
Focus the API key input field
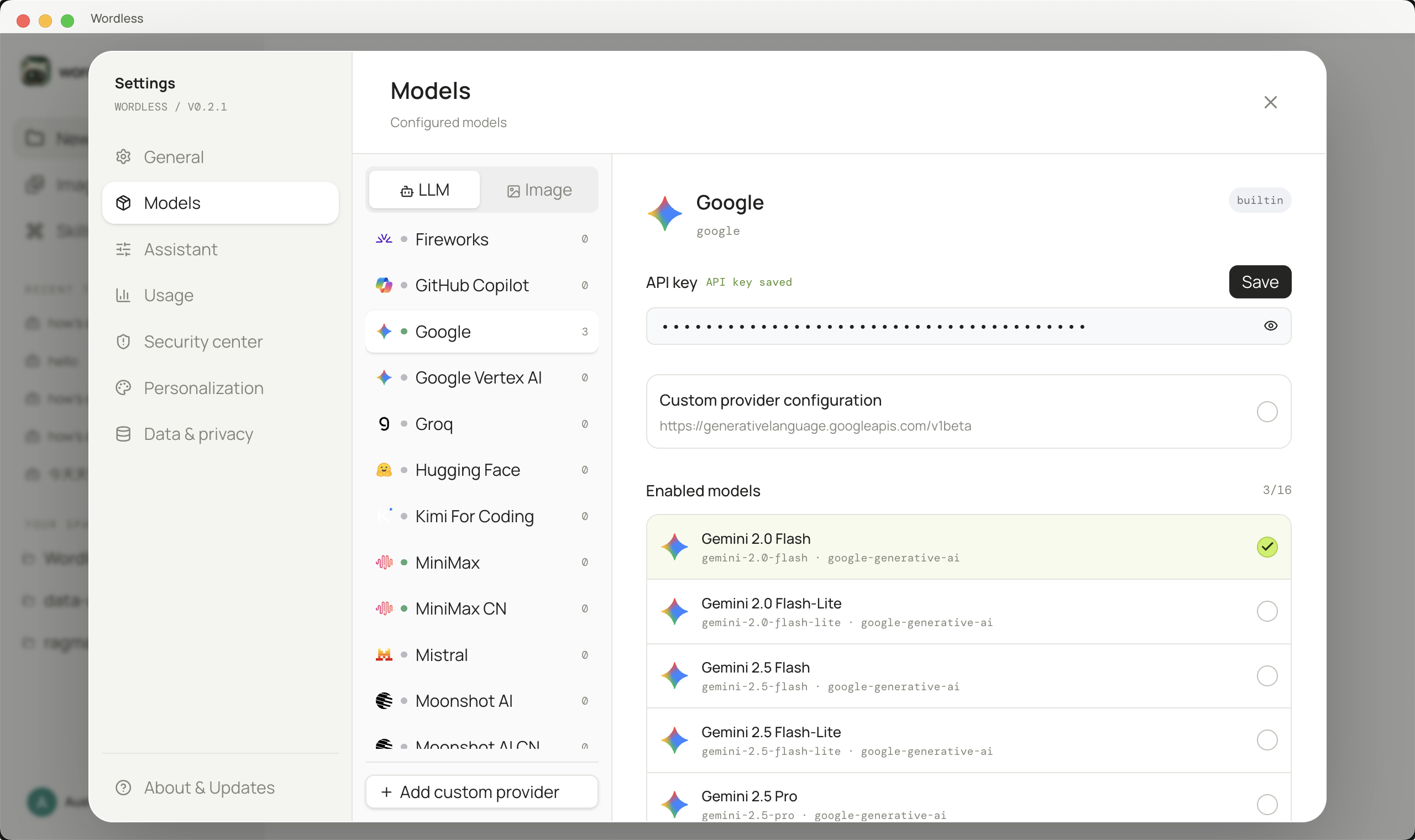tap(968, 326)
